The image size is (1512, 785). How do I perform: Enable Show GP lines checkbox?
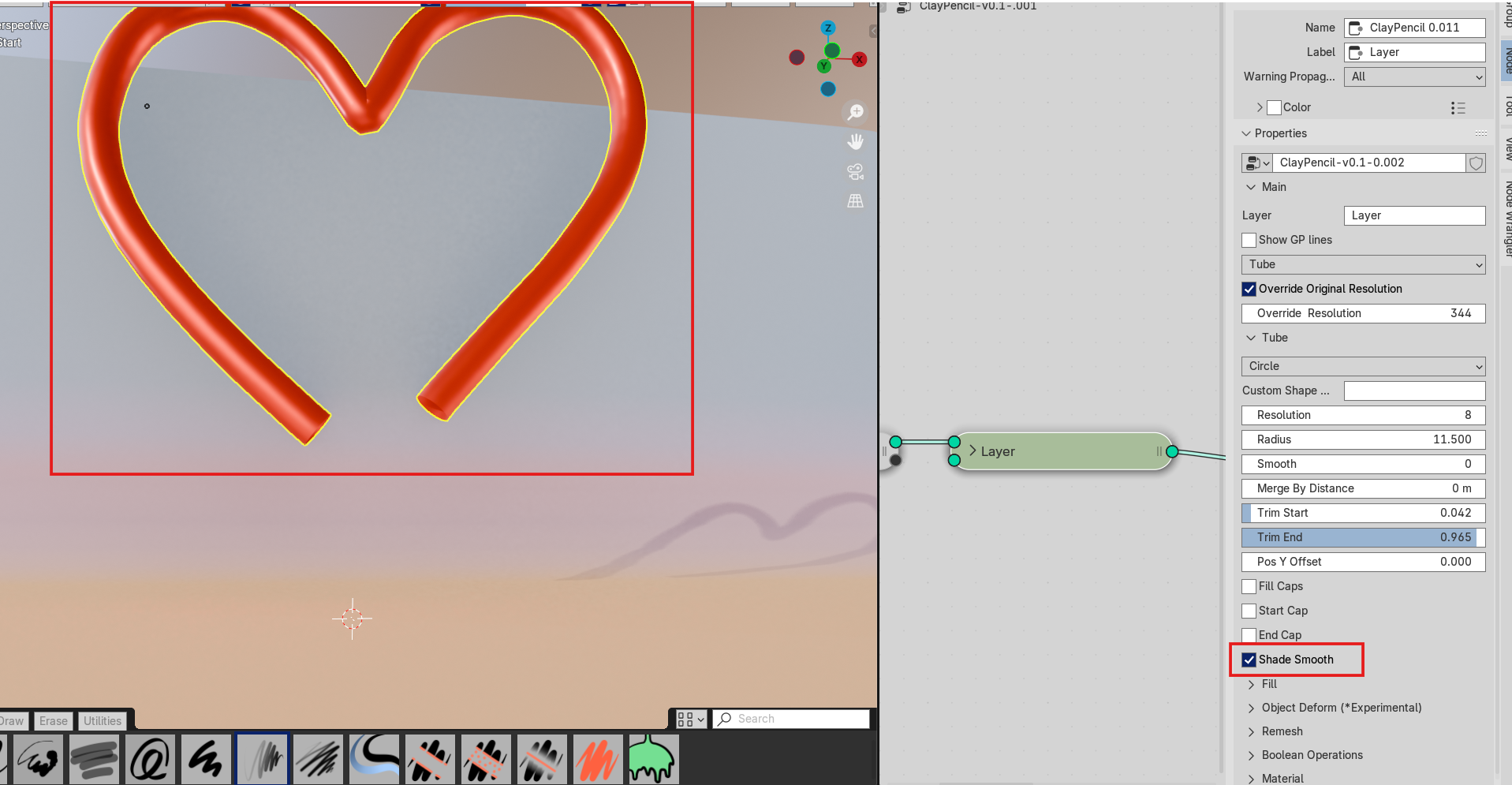(x=1249, y=240)
